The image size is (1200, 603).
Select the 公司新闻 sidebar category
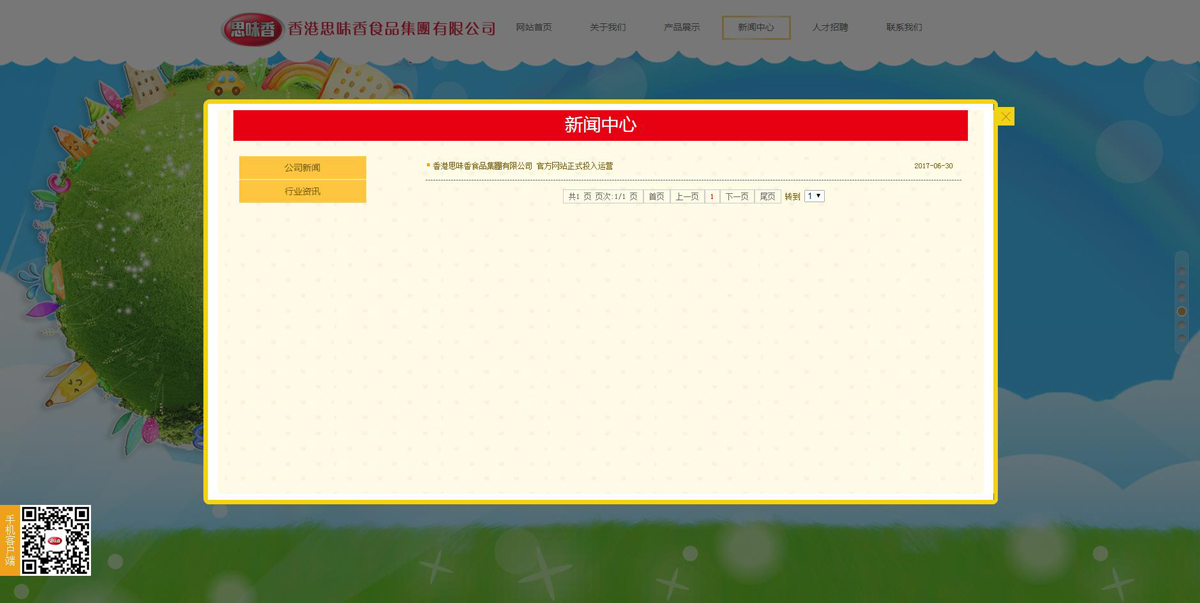pos(302,168)
